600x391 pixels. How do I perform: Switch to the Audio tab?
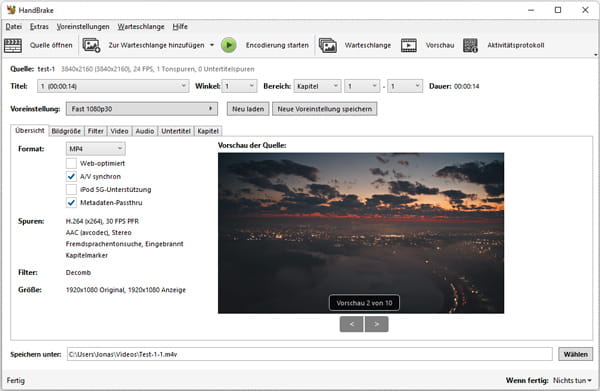(x=145, y=131)
